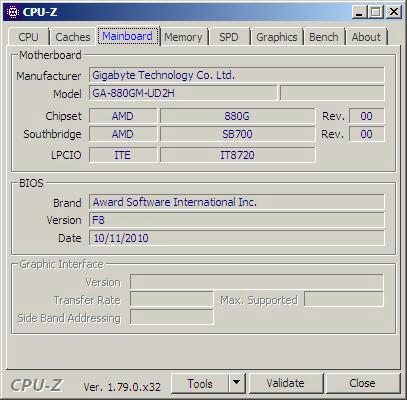Viewport: 407px width, 400px height.
Task: Click the LPCIO vendor ITE field
Action: coord(123,155)
